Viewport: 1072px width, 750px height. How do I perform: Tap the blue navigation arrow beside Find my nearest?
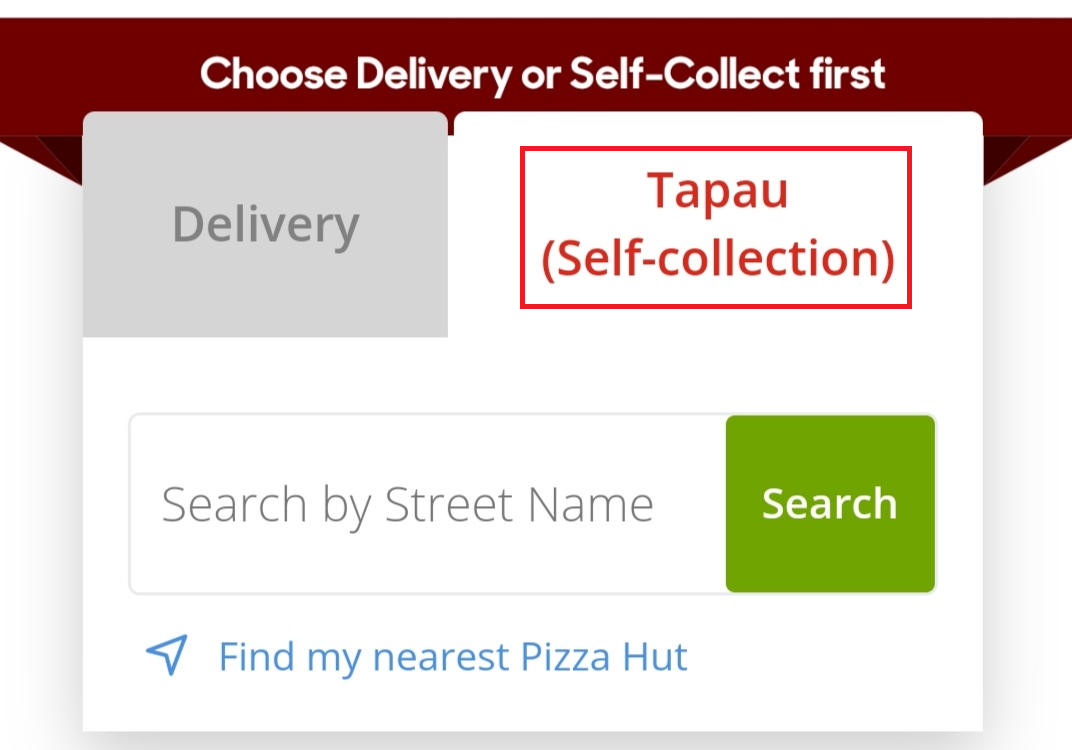(167, 655)
